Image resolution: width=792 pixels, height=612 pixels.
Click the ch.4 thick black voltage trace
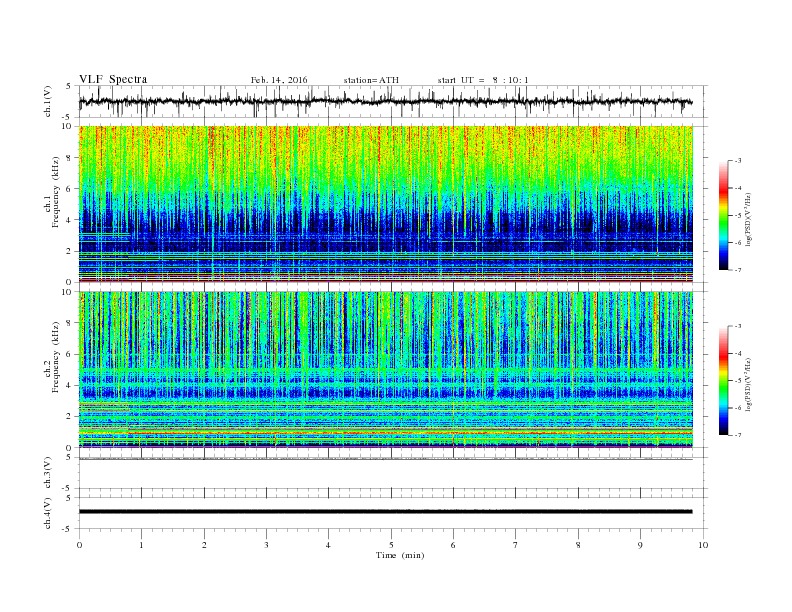[386, 512]
